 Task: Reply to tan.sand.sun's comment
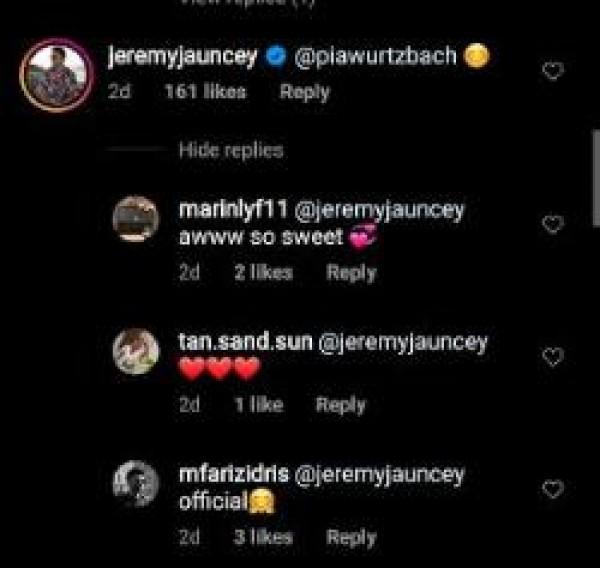(340, 405)
